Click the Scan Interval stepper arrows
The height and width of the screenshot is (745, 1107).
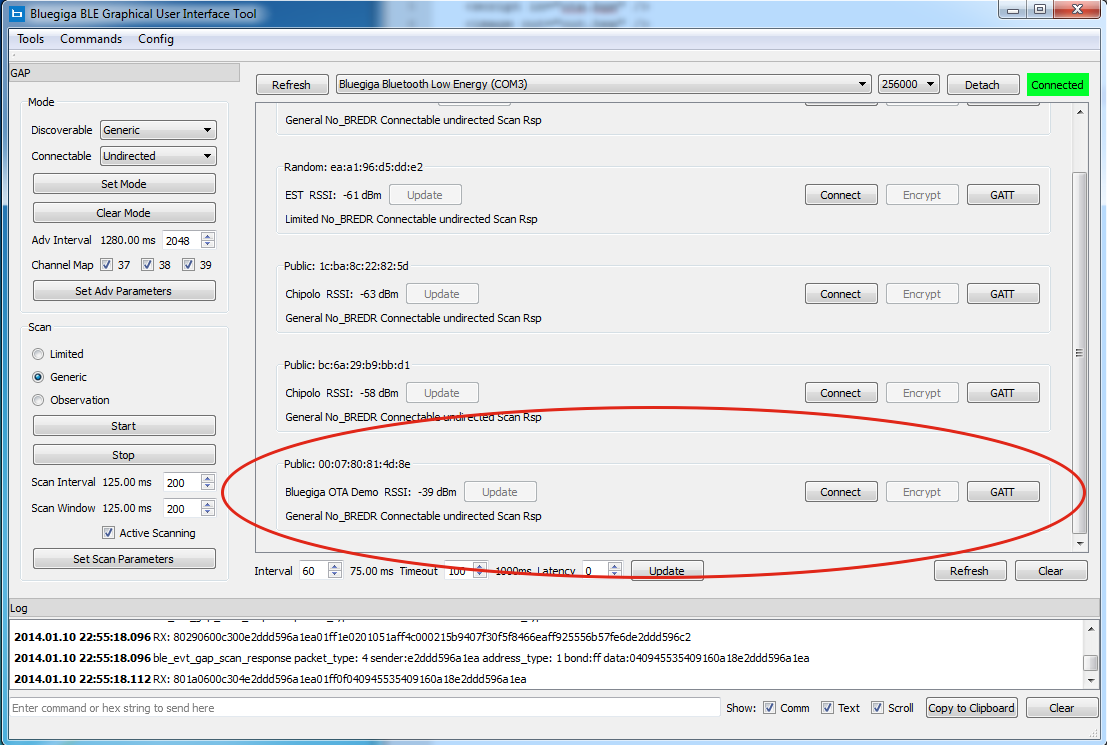[208, 482]
